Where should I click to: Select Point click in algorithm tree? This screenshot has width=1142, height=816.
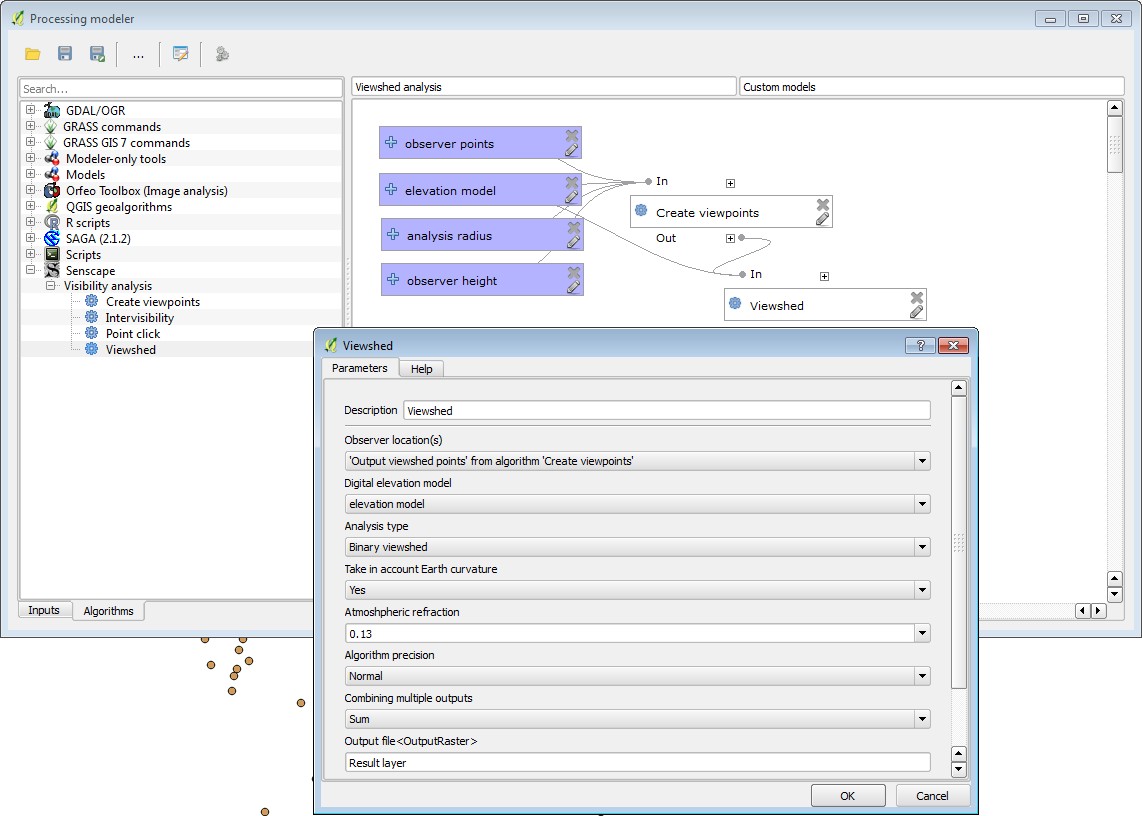pos(133,334)
